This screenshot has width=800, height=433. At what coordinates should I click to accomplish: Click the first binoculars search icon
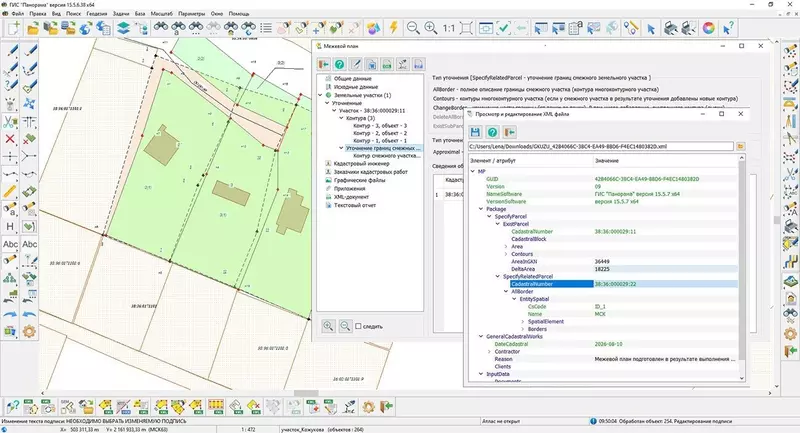161,28
